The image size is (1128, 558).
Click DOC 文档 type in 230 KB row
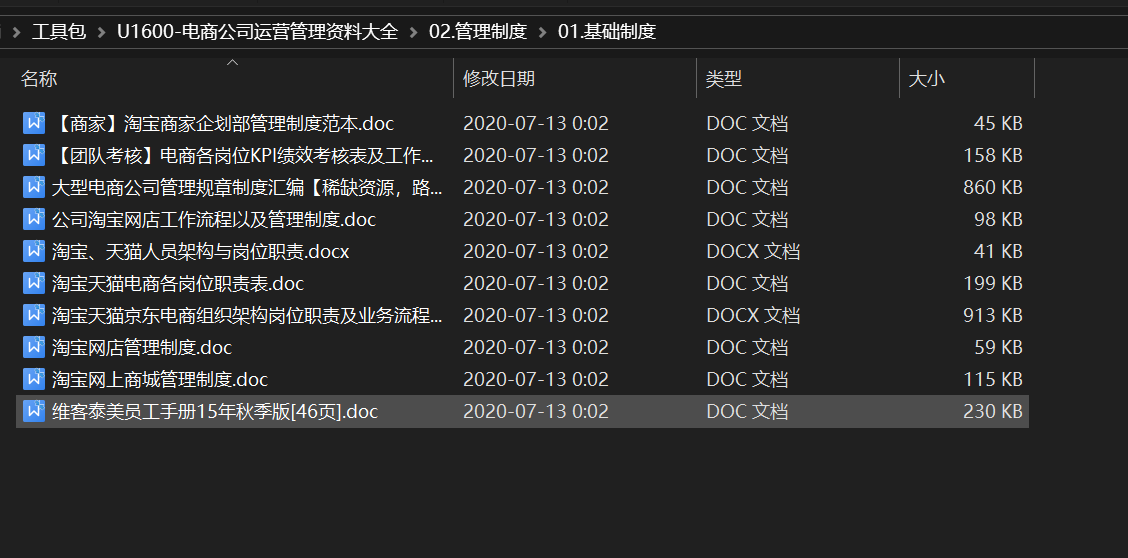(x=747, y=411)
